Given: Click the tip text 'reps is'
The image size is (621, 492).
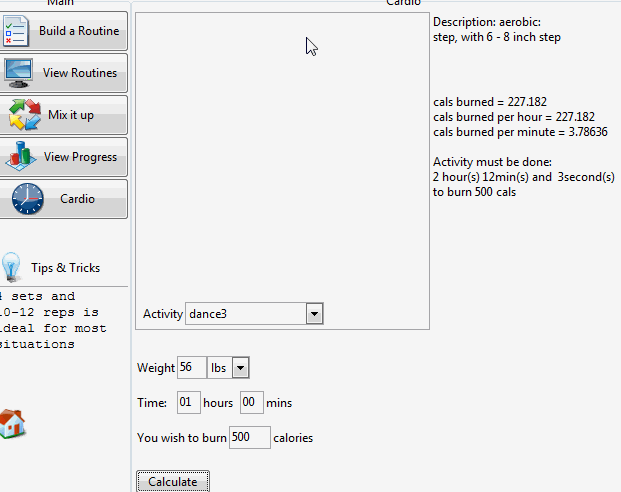Looking at the screenshot, I should coord(71,313).
